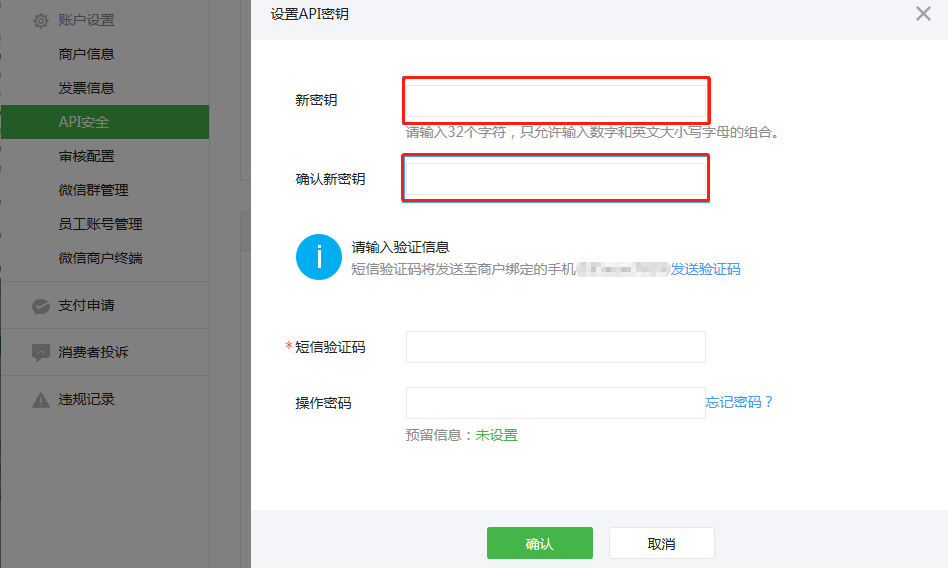Navigate to 微信群管理

pyautogui.click(x=93, y=190)
